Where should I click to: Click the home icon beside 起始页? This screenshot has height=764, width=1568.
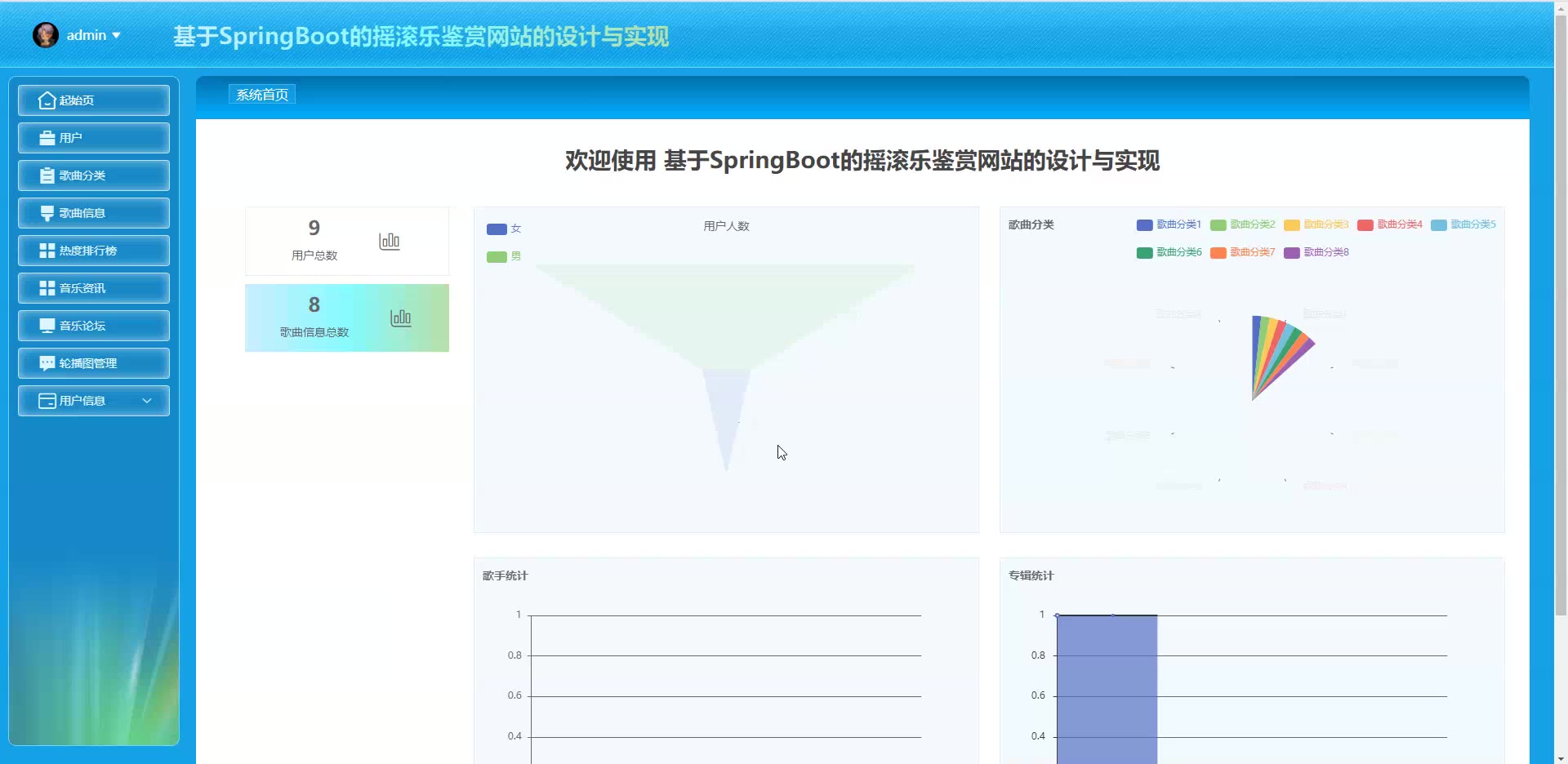(x=47, y=100)
